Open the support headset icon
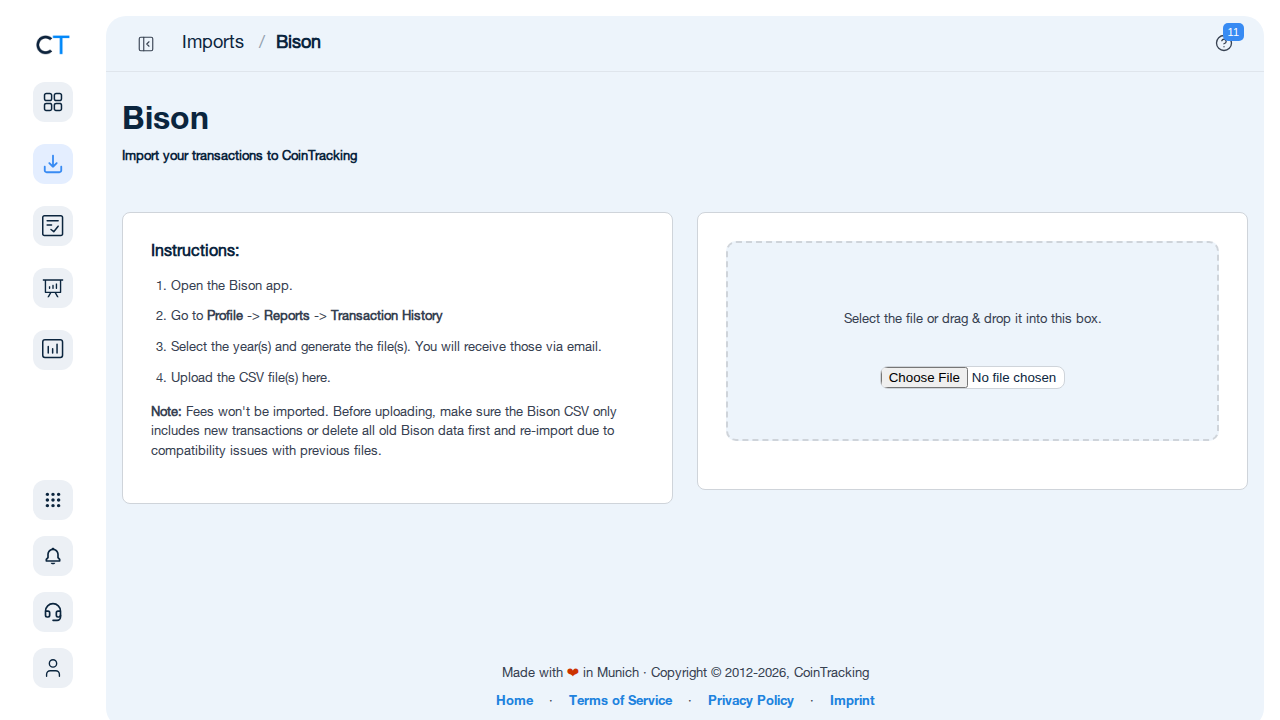 pos(53,612)
